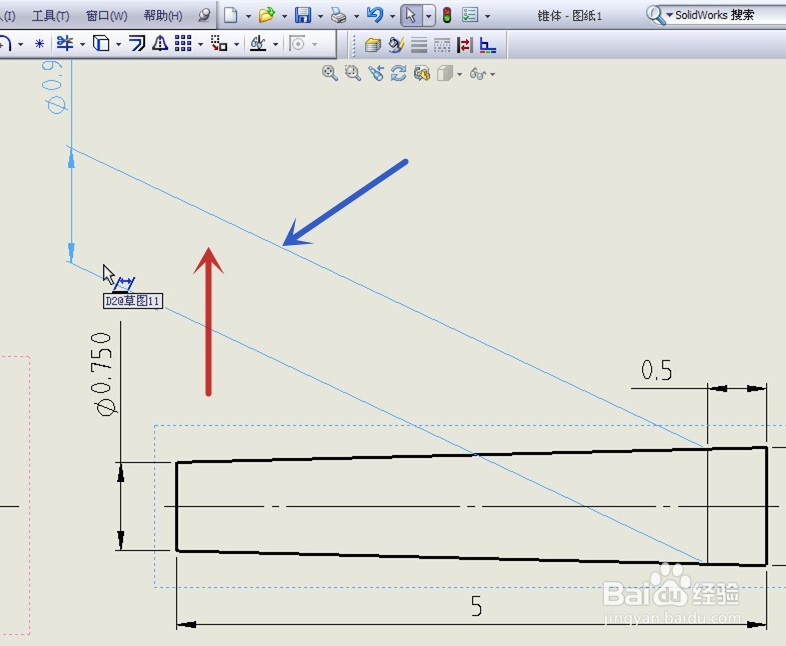Set Line style with the dashed lines icon
Screen dimensions: 786x646
pos(442,46)
